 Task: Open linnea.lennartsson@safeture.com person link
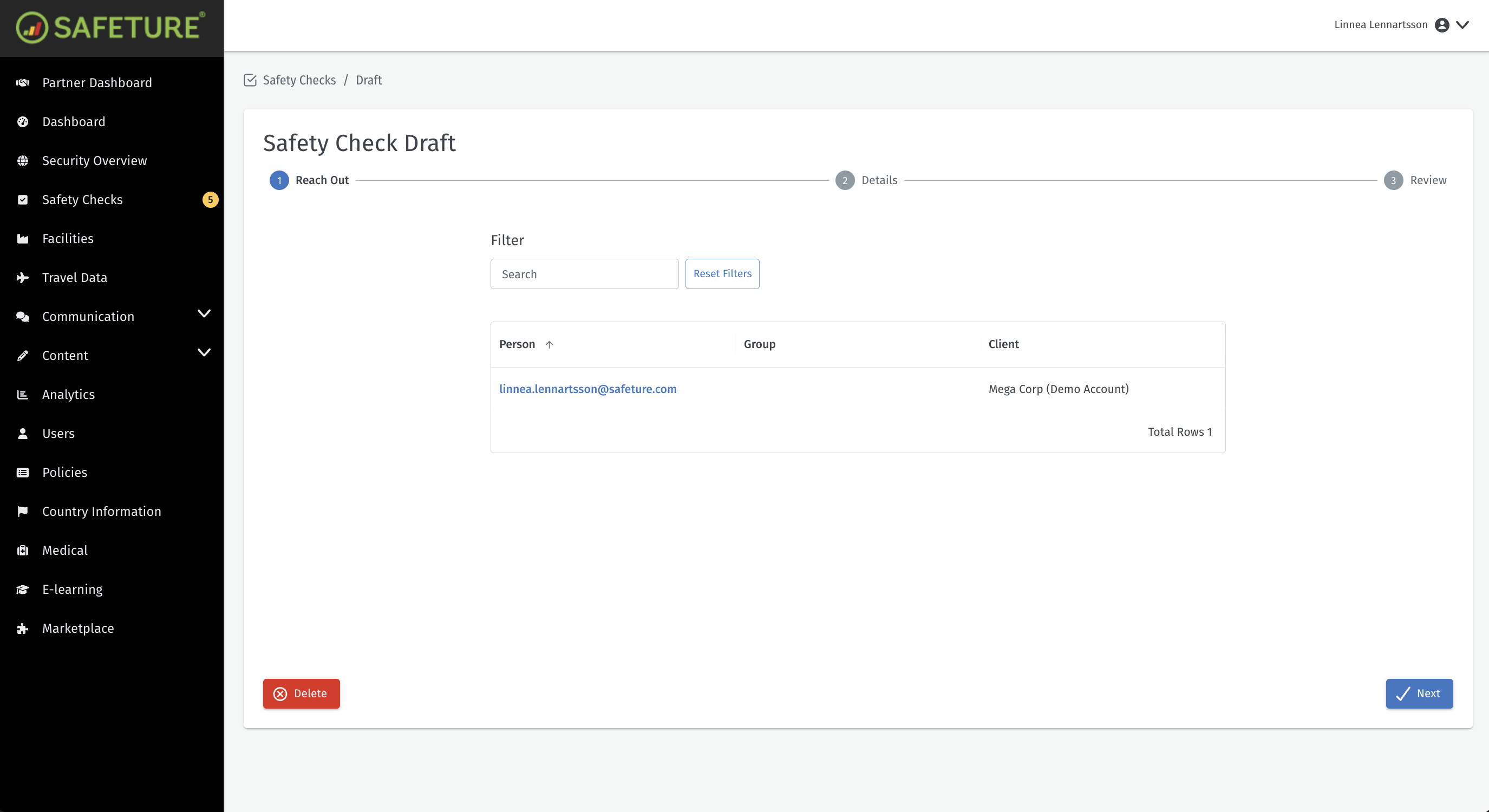[588, 389]
